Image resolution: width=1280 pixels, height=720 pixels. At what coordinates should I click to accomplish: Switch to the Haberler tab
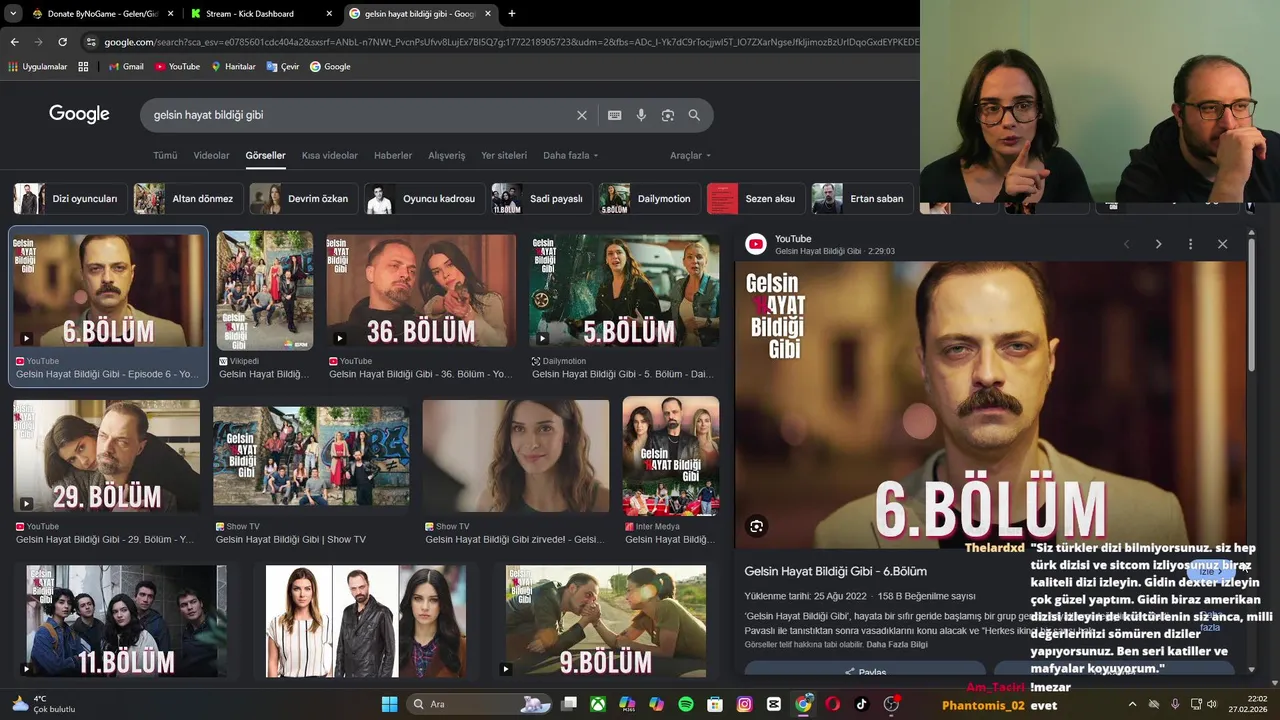point(393,156)
